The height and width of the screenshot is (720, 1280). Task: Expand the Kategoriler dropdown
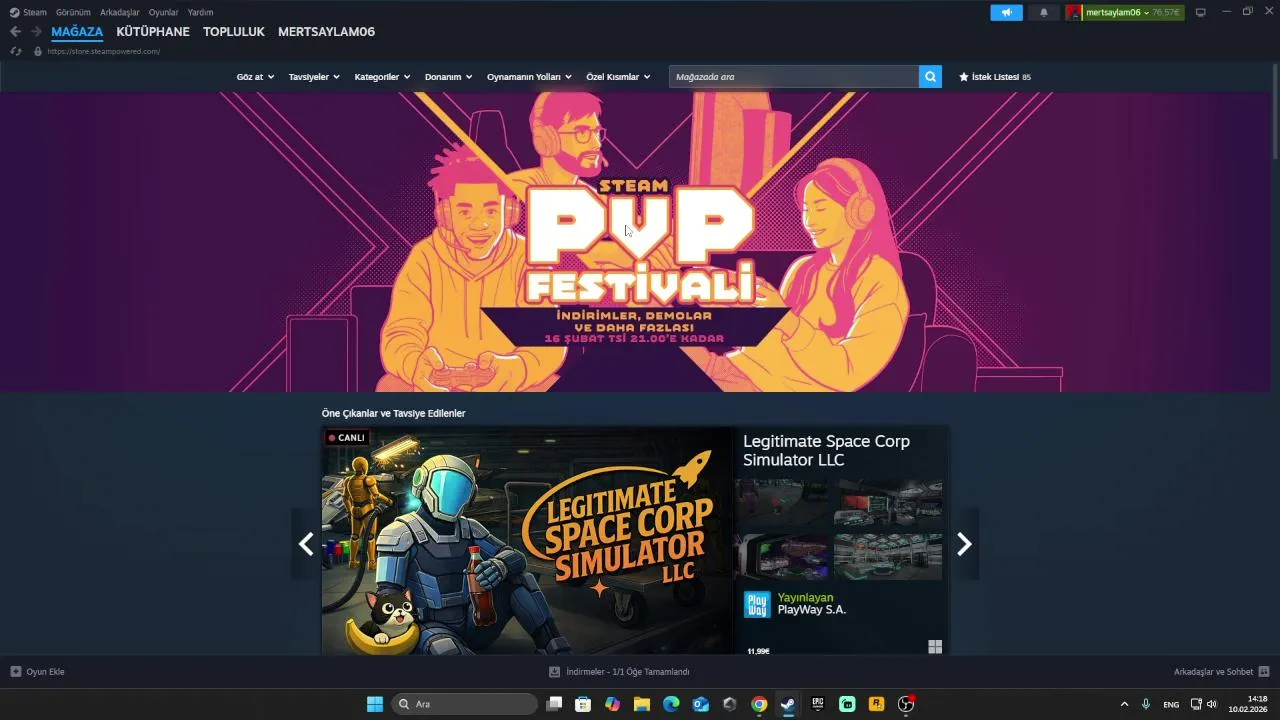(382, 76)
